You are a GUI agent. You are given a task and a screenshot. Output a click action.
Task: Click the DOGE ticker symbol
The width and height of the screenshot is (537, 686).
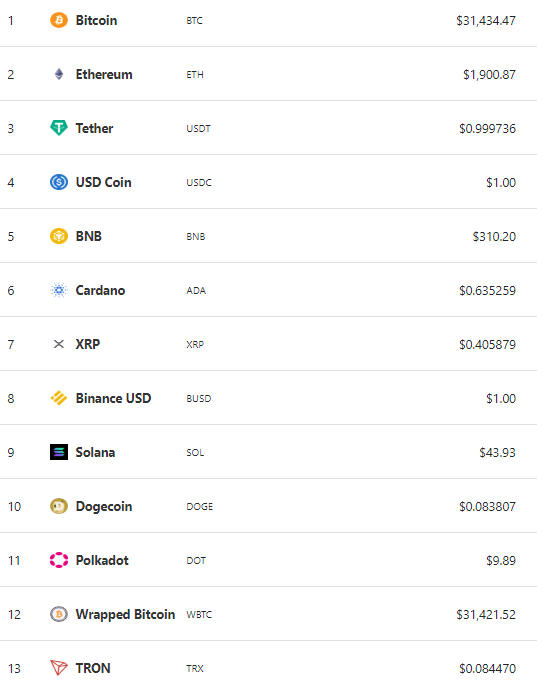200,507
